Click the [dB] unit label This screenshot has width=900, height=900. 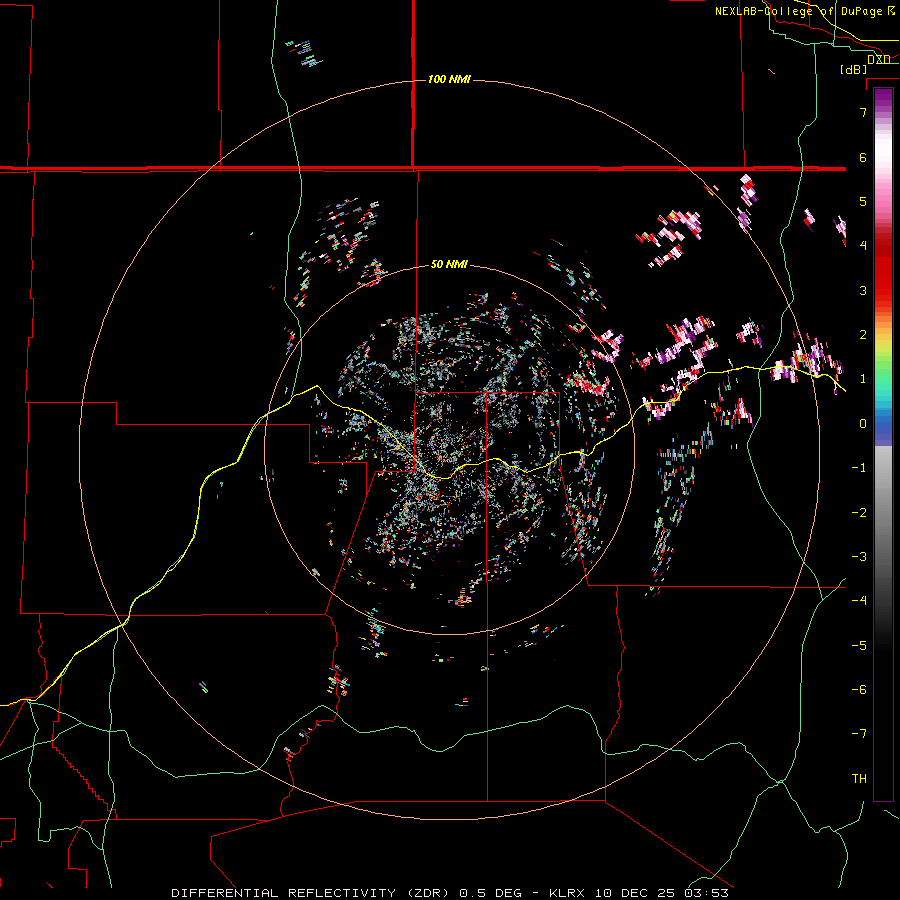(854, 69)
